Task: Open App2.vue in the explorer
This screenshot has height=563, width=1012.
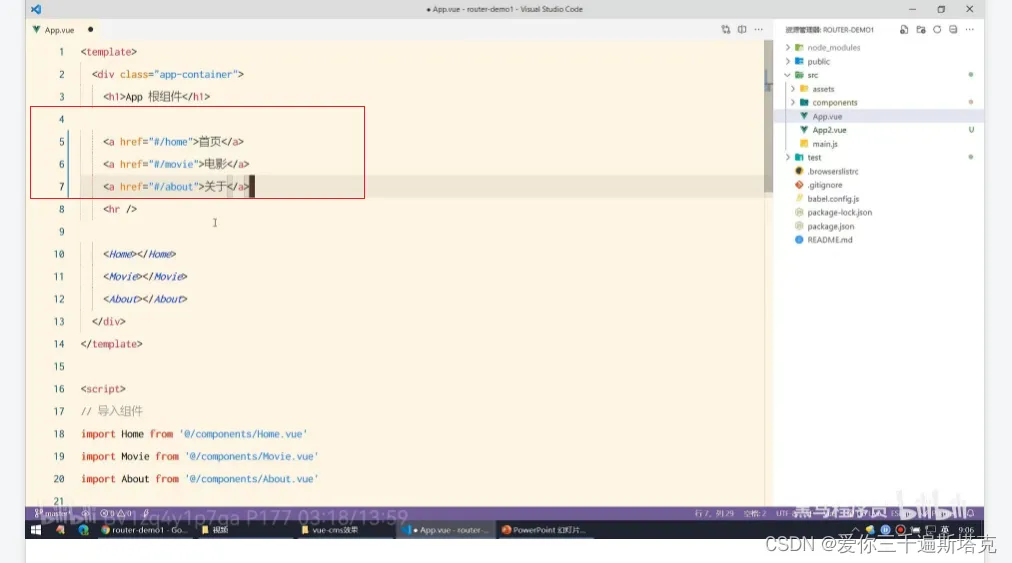Action: click(x=829, y=130)
